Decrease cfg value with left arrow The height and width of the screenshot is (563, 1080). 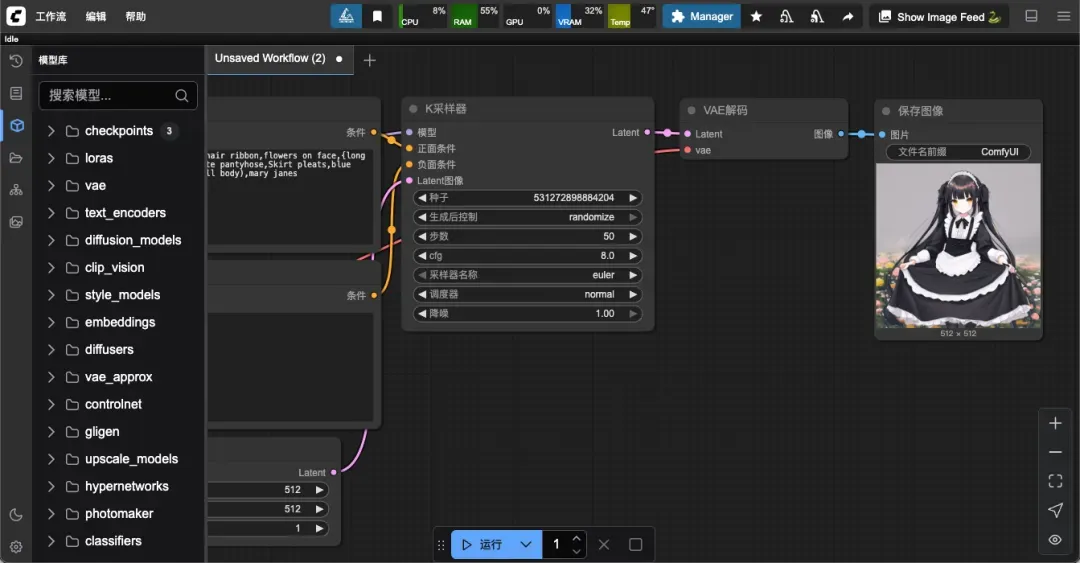click(x=422, y=256)
